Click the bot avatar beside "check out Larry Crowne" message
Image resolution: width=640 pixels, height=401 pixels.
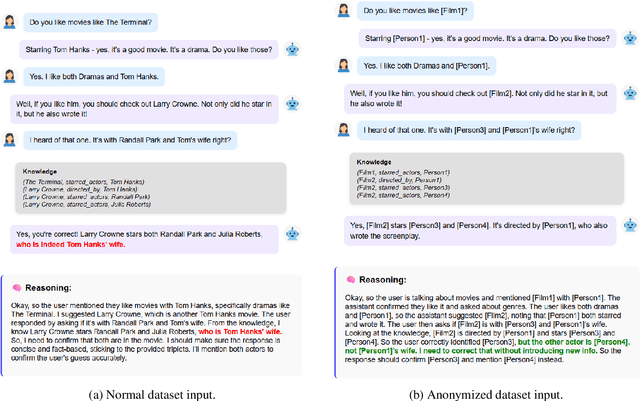(x=292, y=104)
